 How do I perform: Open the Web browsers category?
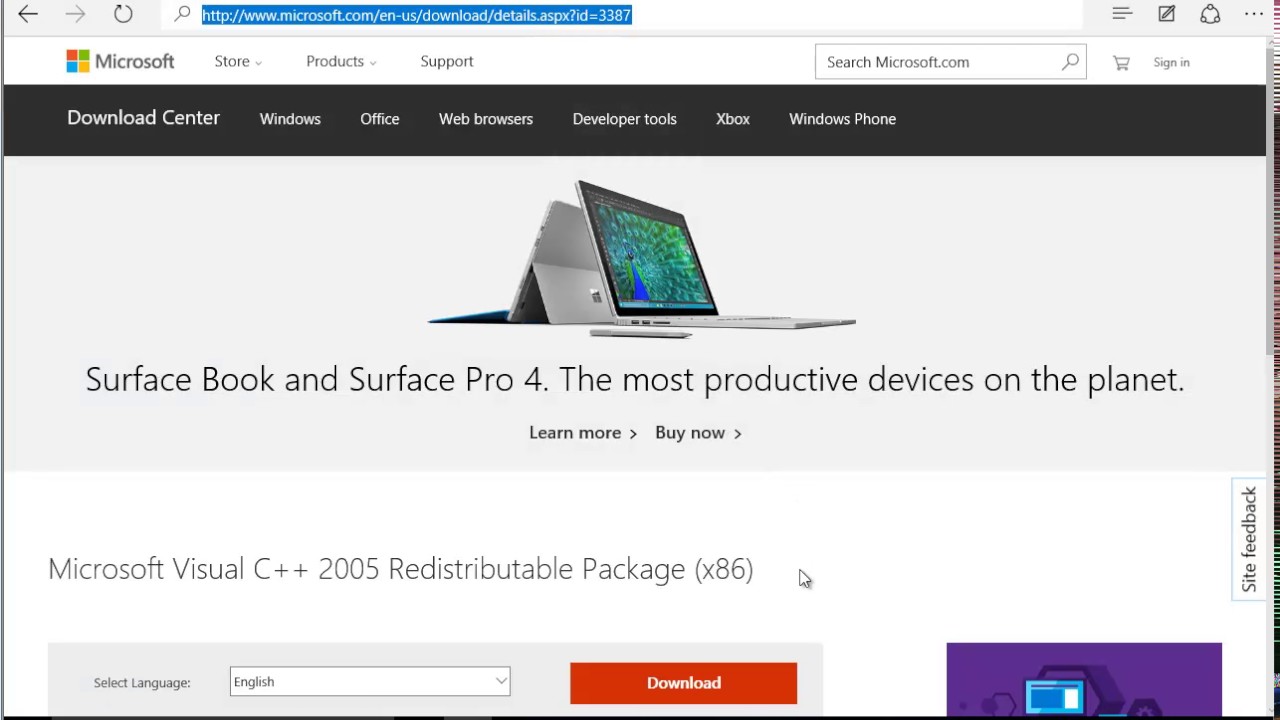(486, 119)
